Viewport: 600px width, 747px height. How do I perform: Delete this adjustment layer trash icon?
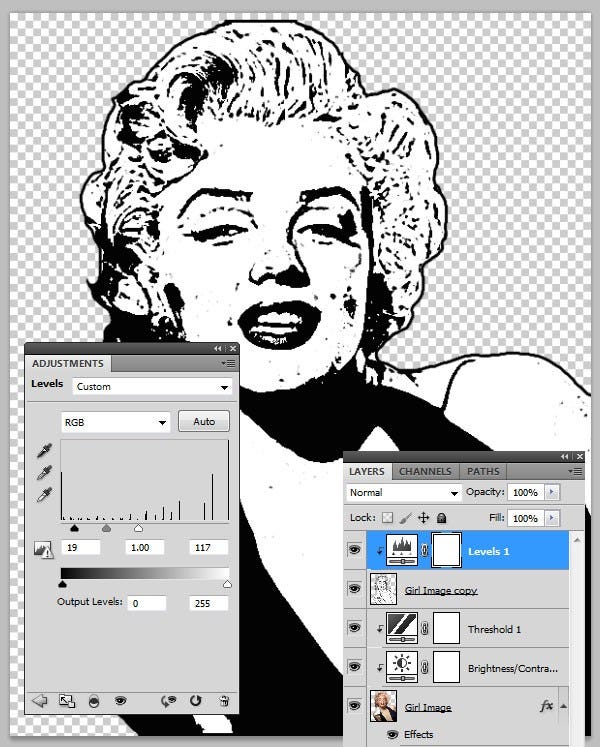click(x=224, y=701)
